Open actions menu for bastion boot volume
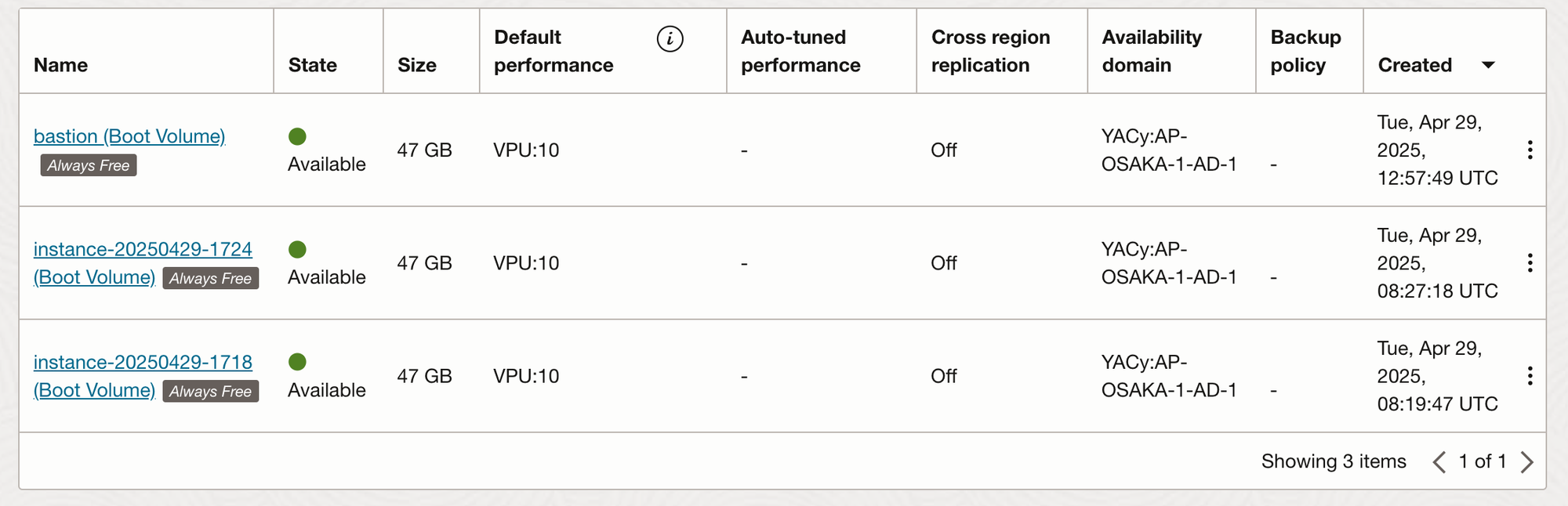Screen dimensions: 1568x506 coord(1530,150)
